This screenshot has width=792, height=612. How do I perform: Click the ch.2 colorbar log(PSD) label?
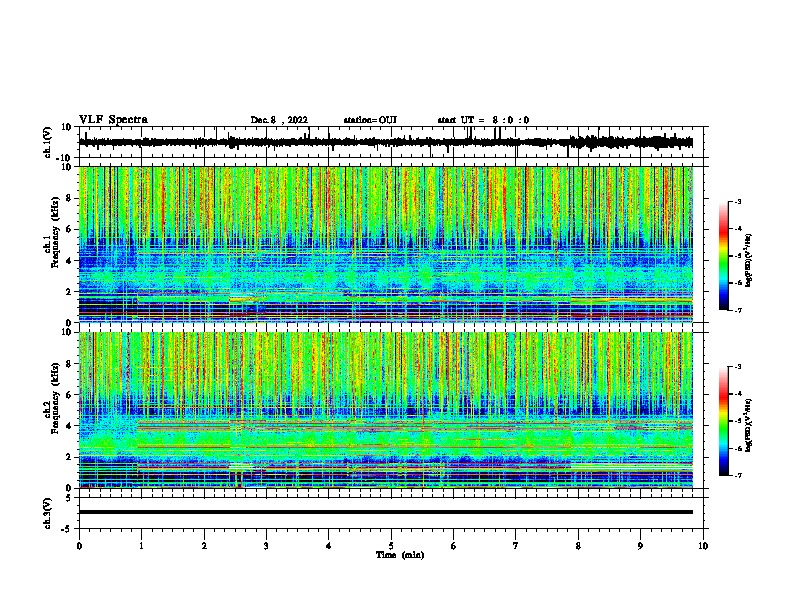pos(749,424)
